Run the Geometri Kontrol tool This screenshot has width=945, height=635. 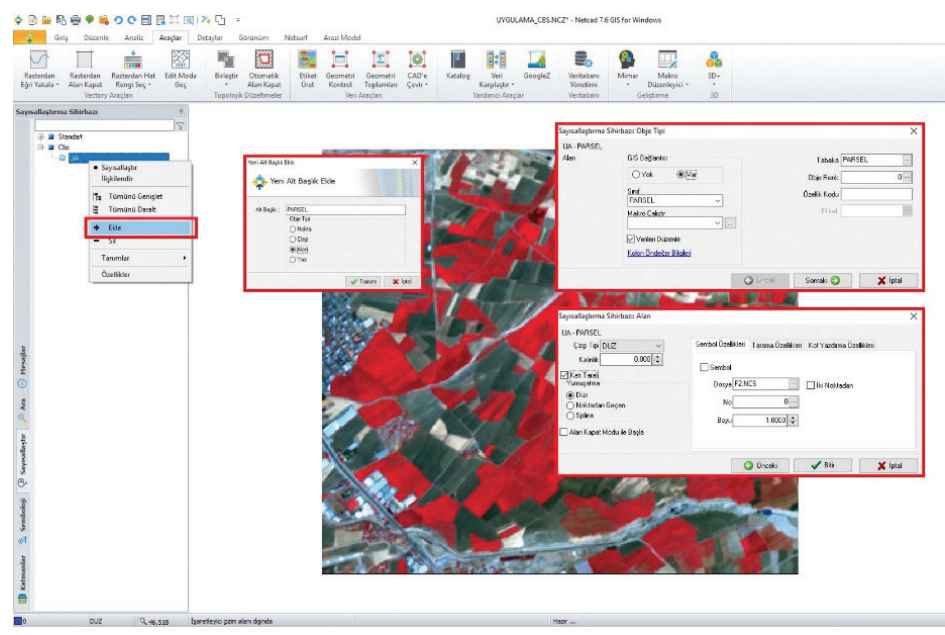point(341,60)
